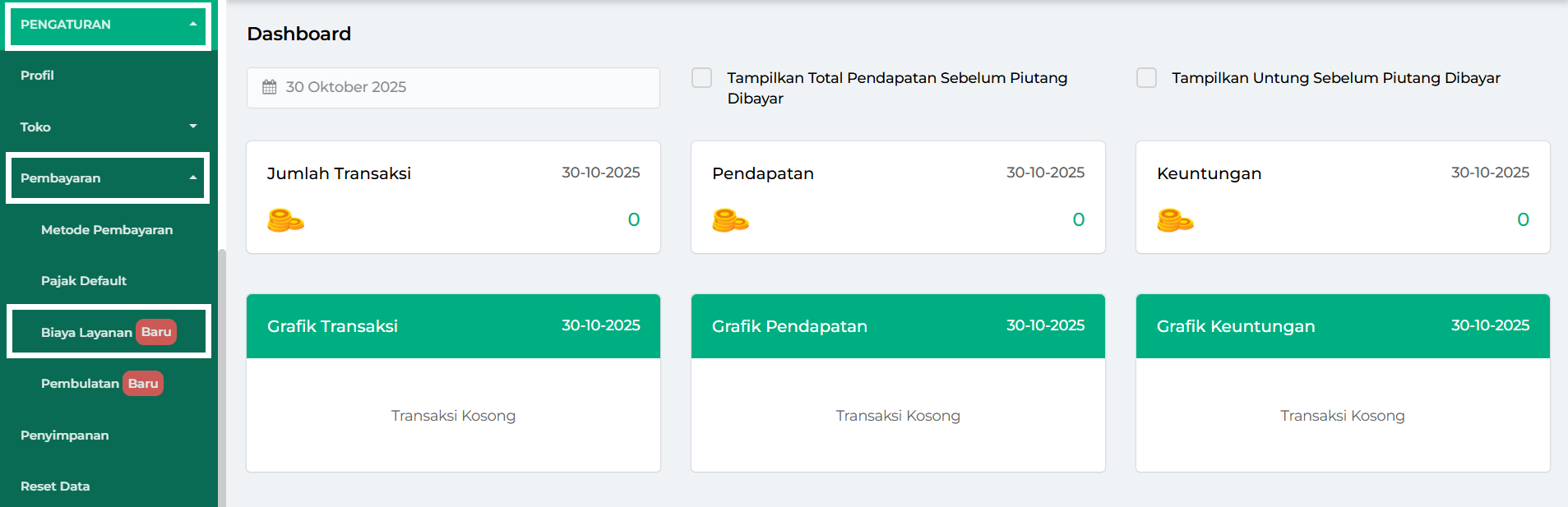Click the Baru badge beside Pembulatan

coord(143,384)
